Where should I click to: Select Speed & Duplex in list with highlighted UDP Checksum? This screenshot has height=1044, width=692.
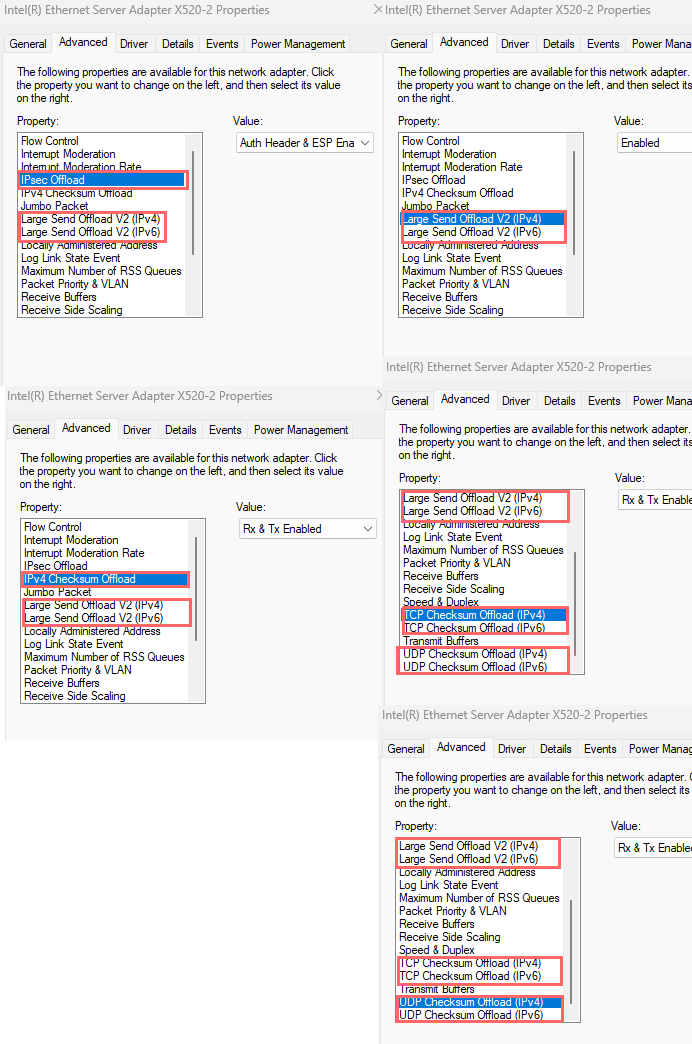pos(437,950)
